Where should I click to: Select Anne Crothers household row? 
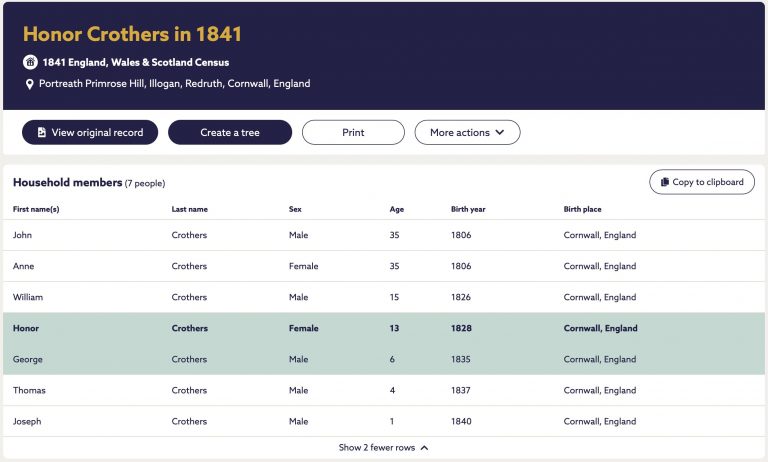pos(384,266)
